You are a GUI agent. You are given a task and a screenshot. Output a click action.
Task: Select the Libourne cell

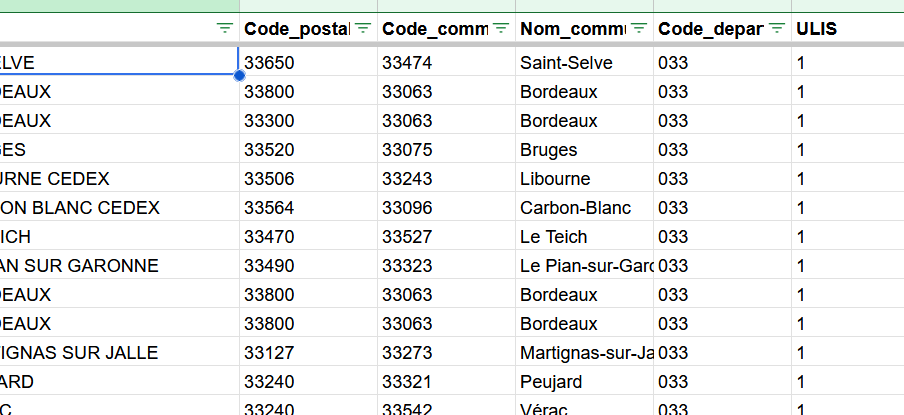(x=555, y=179)
